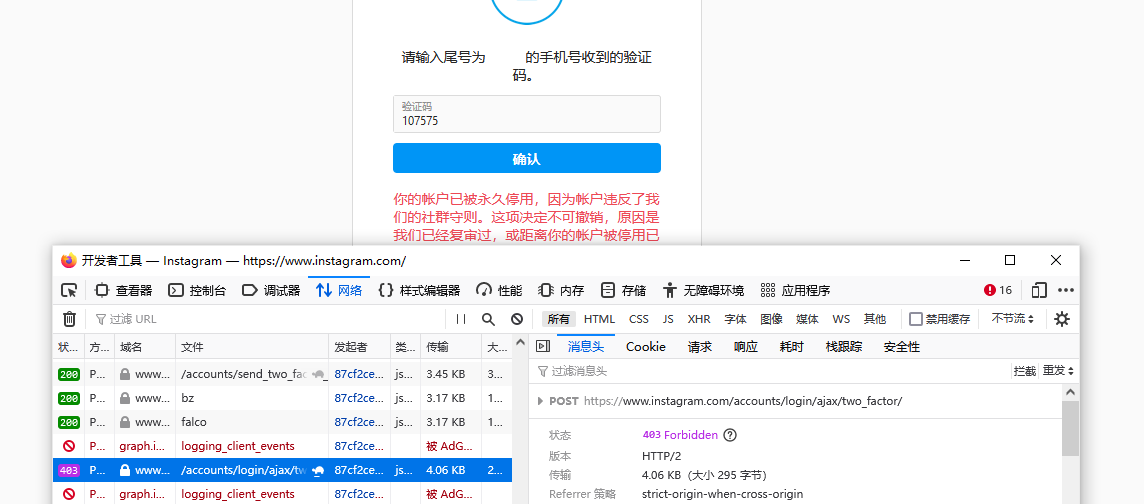
Task: Focus the 过滤 URL filter field
Action: (x=266, y=319)
